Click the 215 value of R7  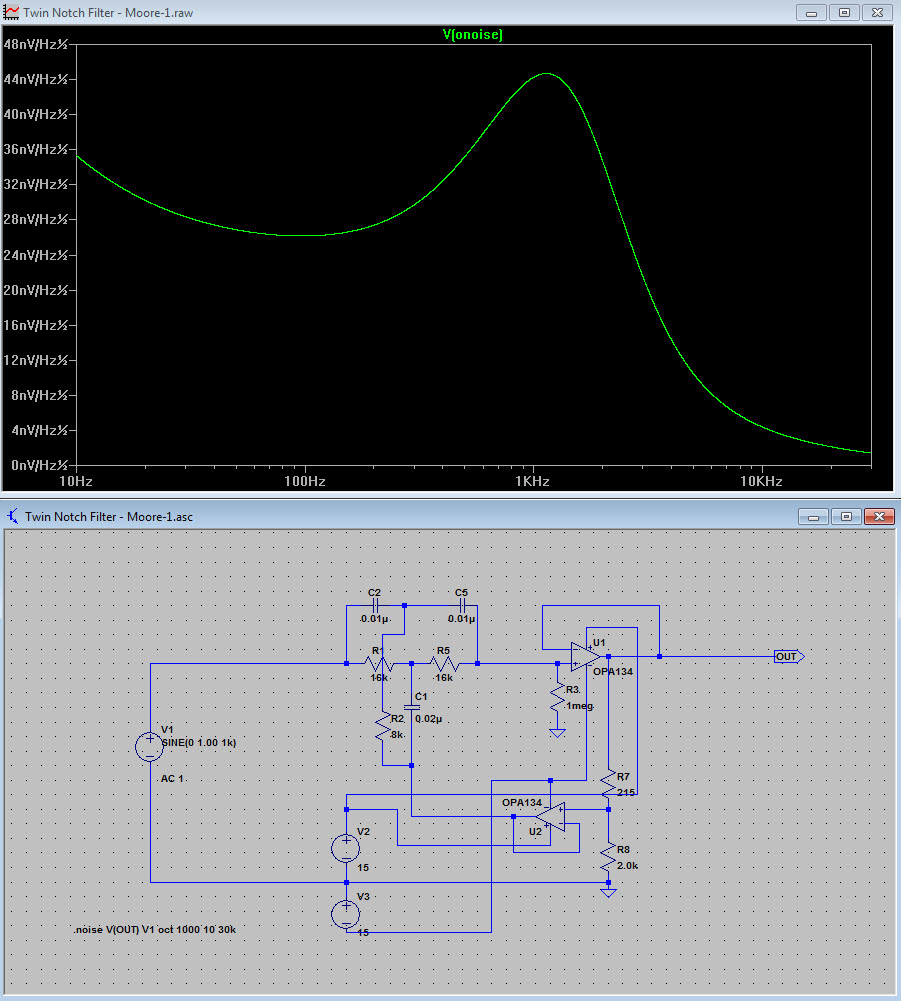[x=626, y=792]
